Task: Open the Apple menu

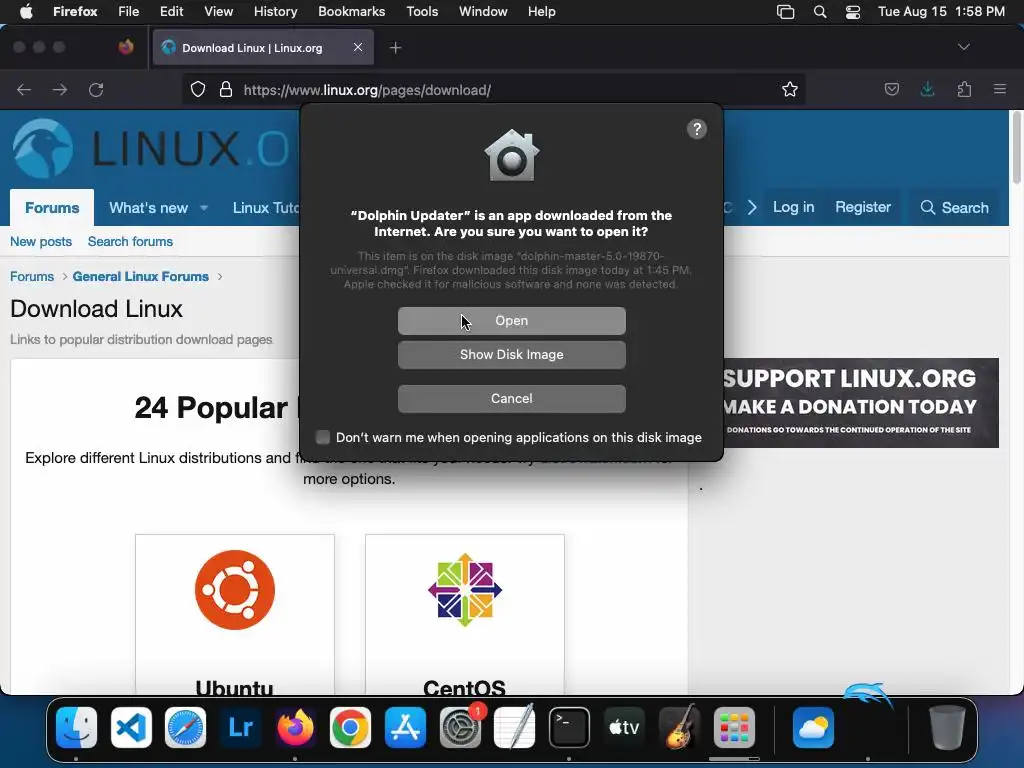Action: [x=26, y=11]
